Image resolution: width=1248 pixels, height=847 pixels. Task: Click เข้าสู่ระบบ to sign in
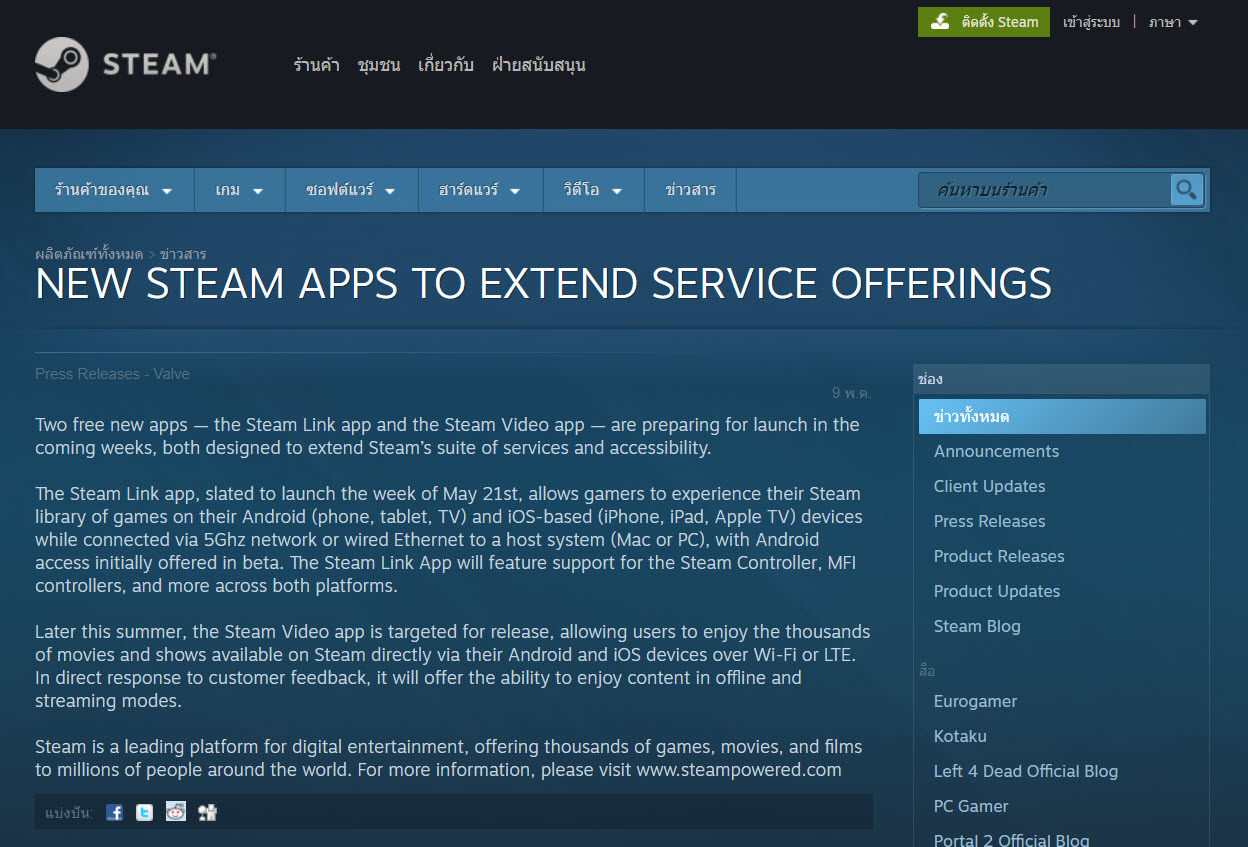(1093, 21)
